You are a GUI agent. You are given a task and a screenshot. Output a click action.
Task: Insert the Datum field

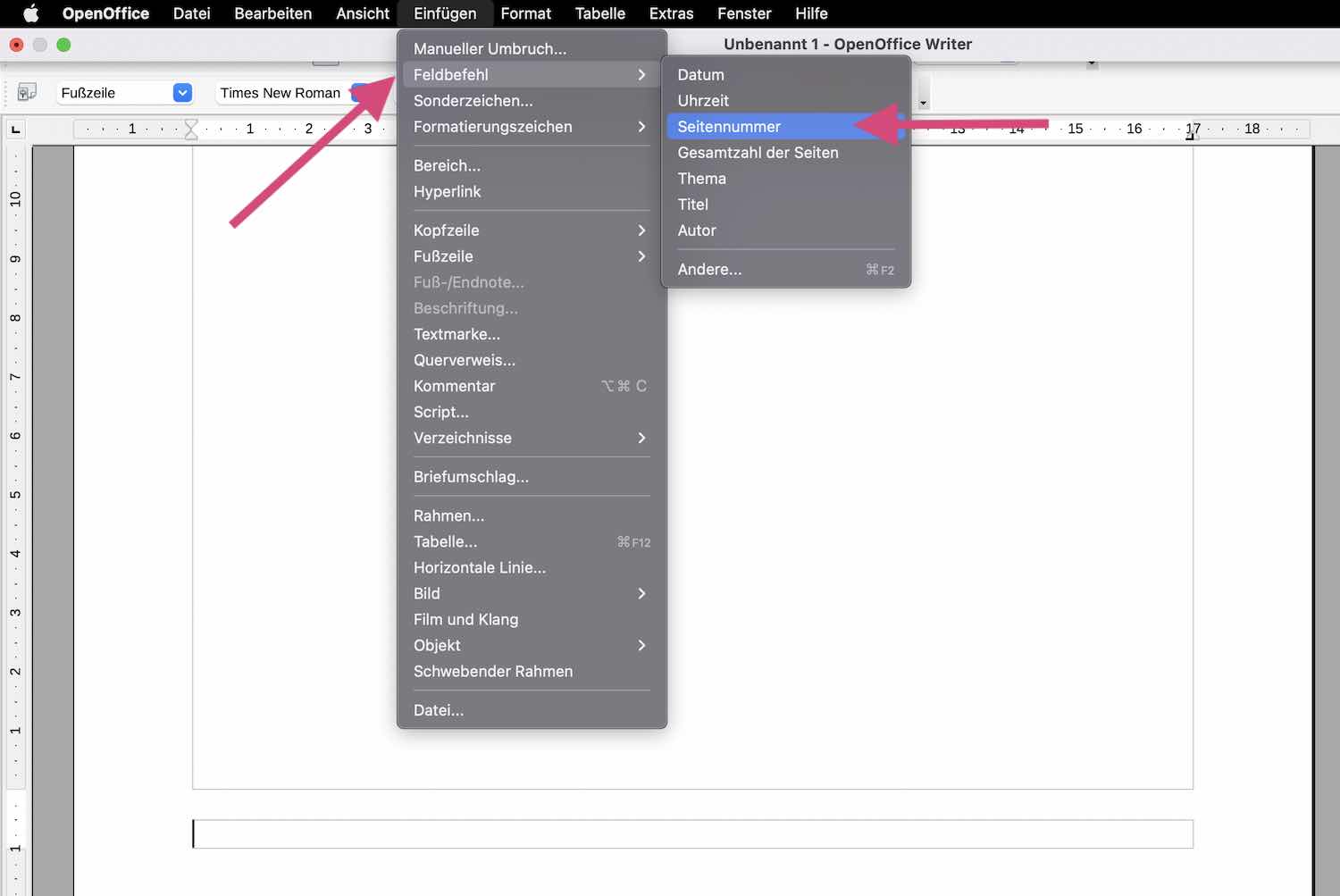pos(700,75)
